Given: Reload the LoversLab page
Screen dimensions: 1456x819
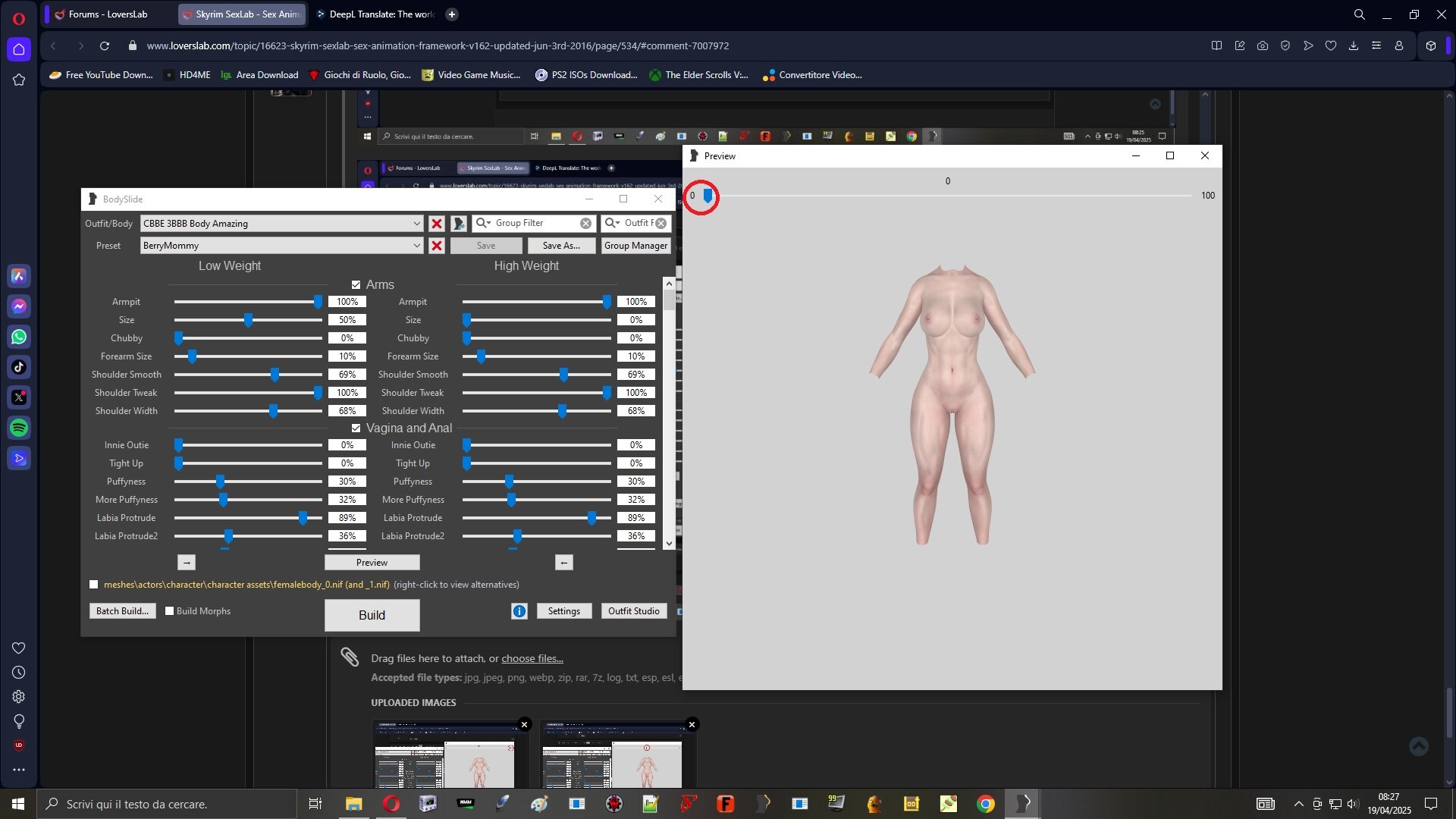Looking at the screenshot, I should pos(105,45).
